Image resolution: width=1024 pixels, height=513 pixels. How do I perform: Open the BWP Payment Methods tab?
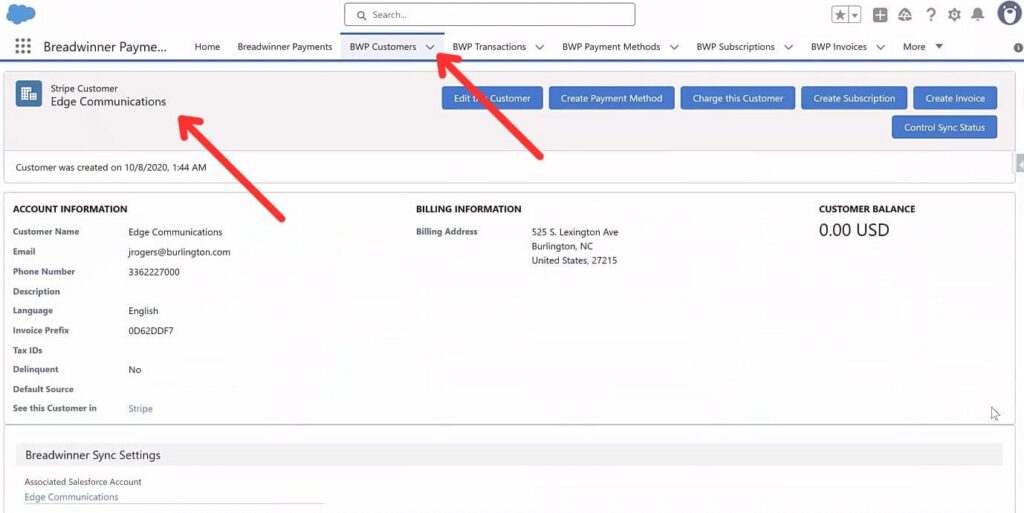point(611,46)
